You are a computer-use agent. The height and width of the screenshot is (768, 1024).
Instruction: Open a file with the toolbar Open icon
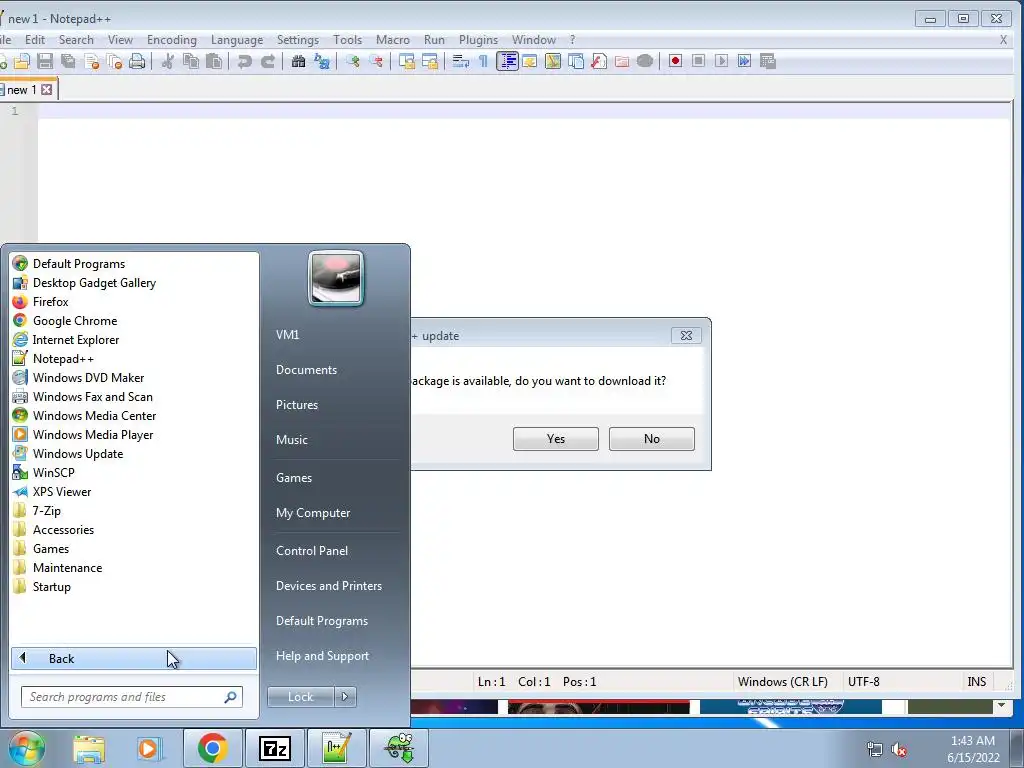click(22, 61)
